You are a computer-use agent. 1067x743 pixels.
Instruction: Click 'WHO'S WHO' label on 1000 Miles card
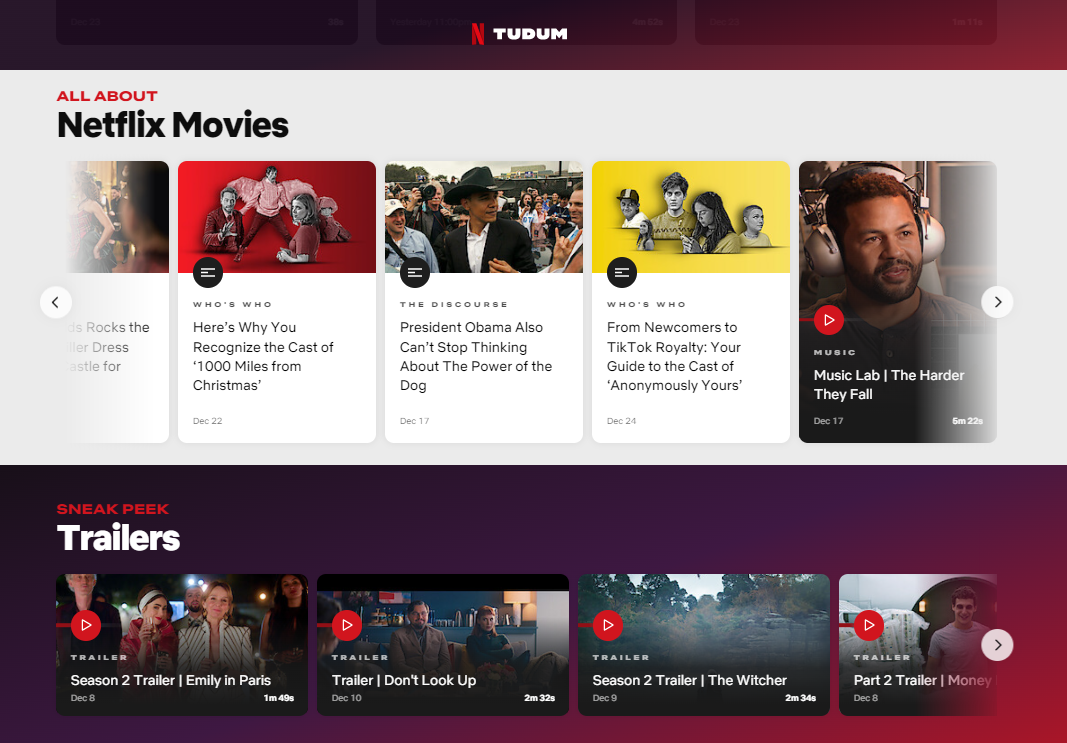click(x=232, y=304)
